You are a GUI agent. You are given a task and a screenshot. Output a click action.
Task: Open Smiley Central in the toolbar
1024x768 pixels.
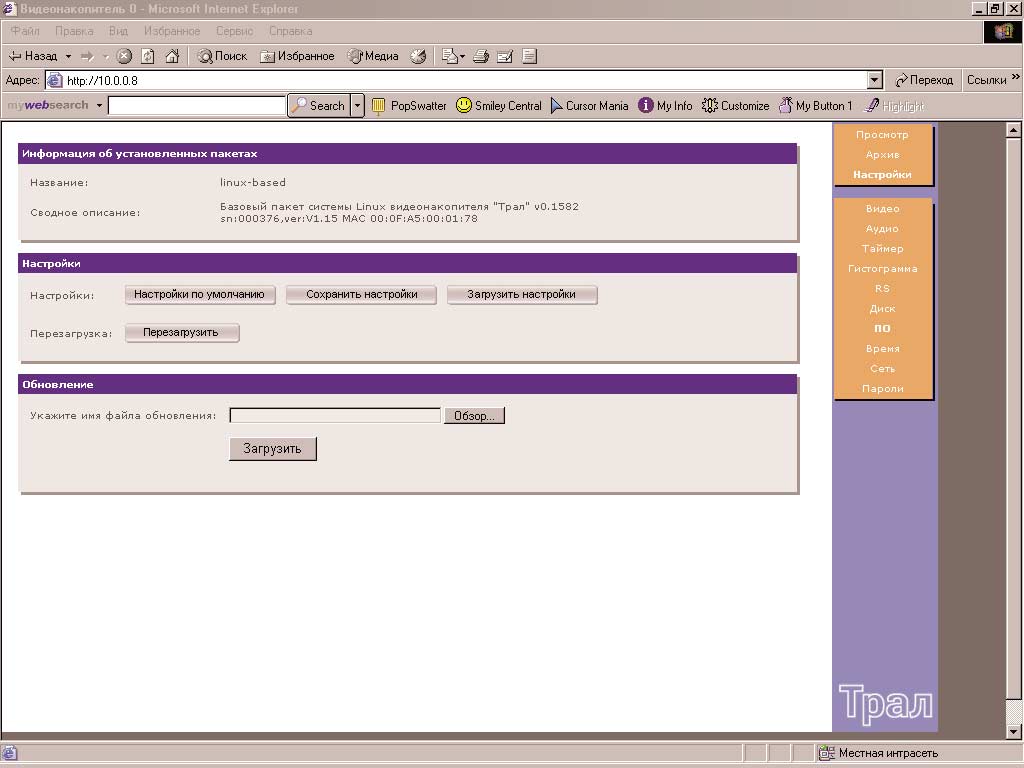[x=498, y=105]
